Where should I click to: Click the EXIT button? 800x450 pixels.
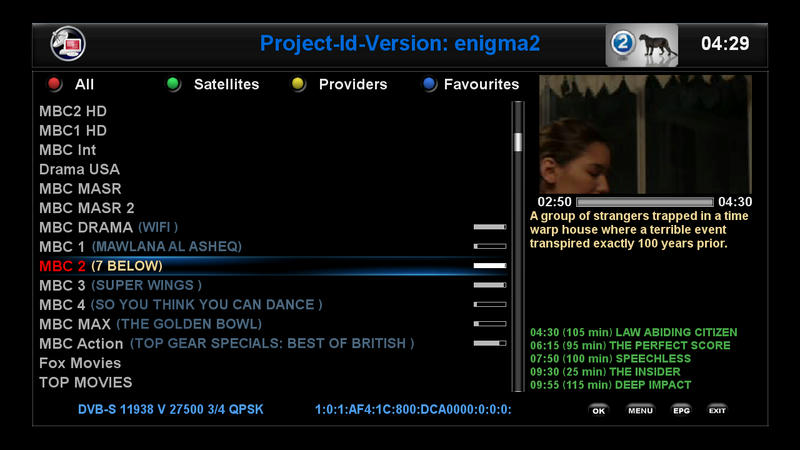(x=717, y=410)
